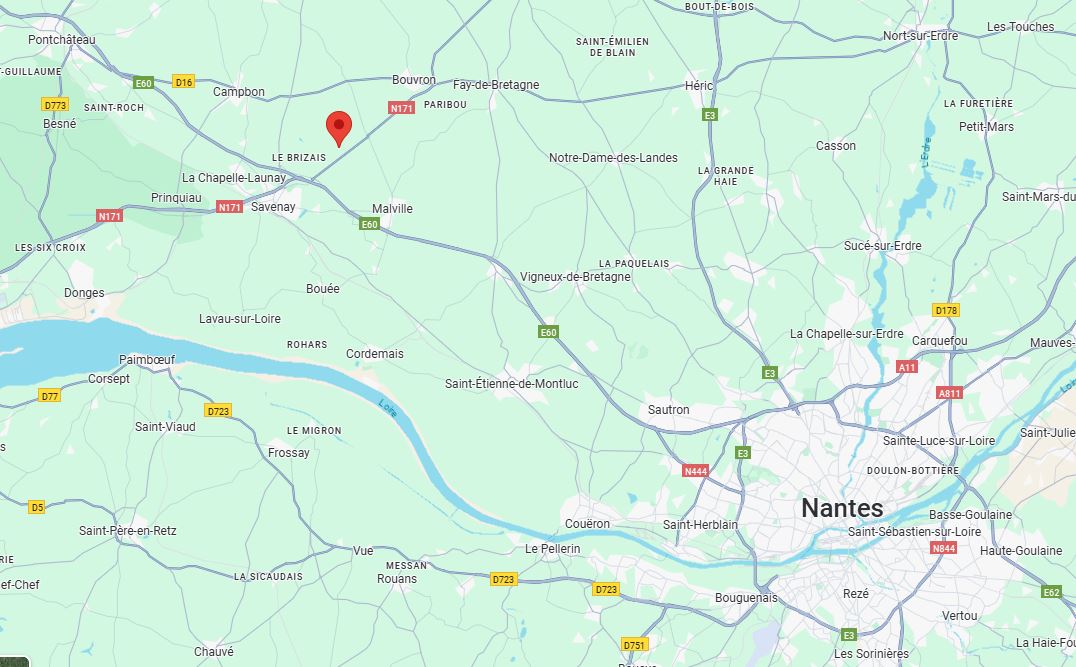Viewport: 1076px width, 667px height.
Task: Click the D5 road shield
Action: (x=36, y=507)
